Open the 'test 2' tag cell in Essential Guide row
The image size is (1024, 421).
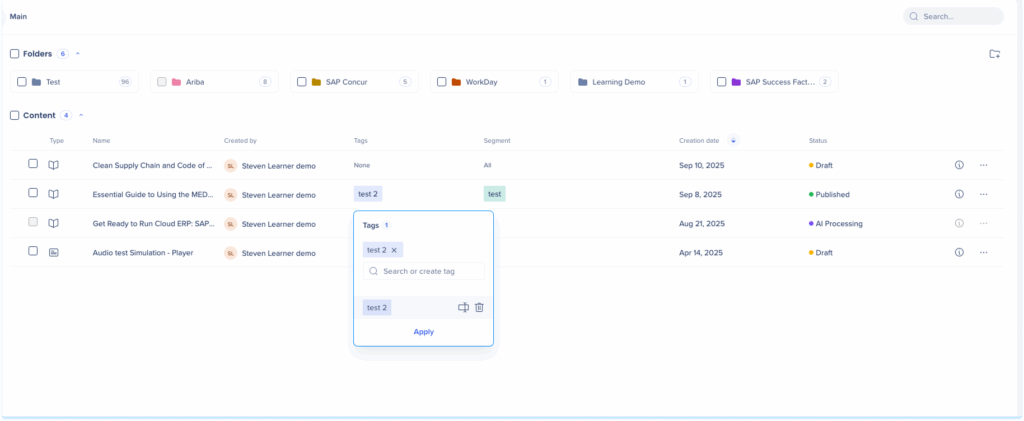pos(369,194)
